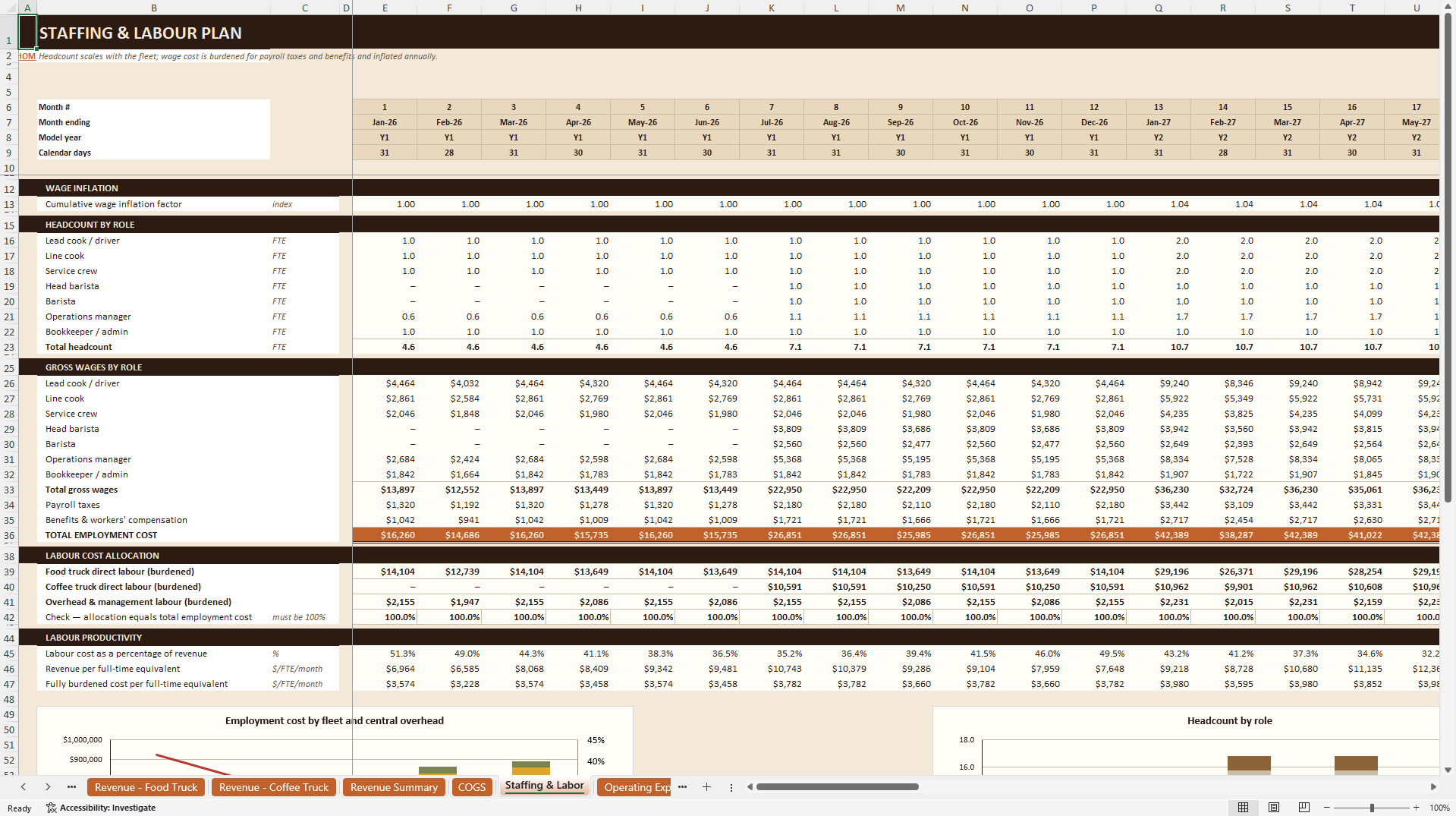
Task: Click the vertical scrollbar thumb
Action: 1448,258
